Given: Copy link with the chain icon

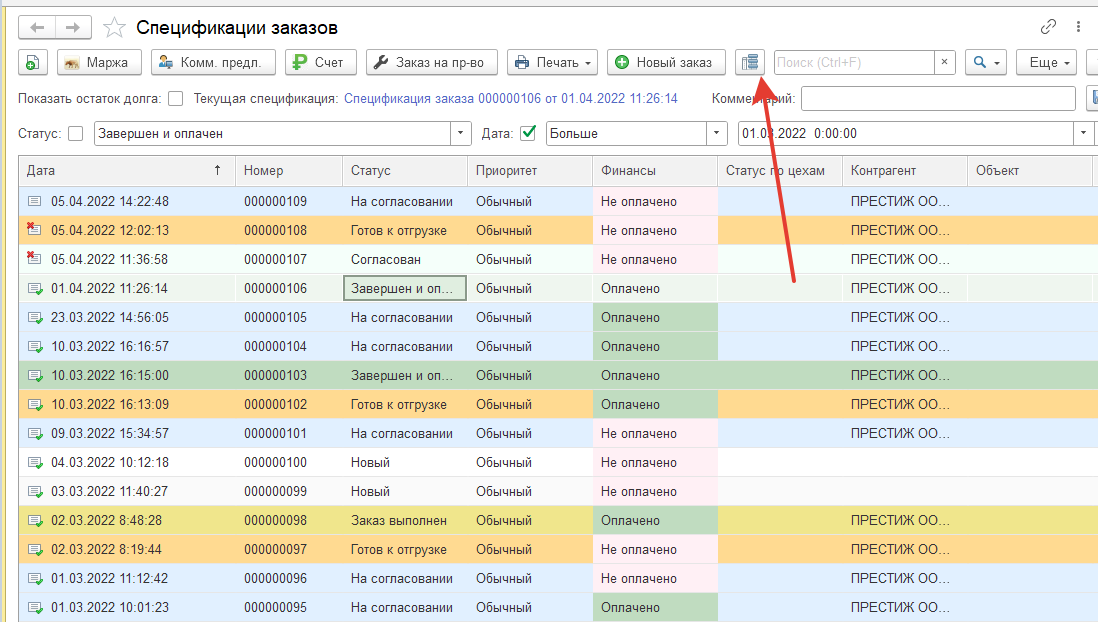Looking at the screenshot, I should pyautogui.click(x=1048, y=27).
